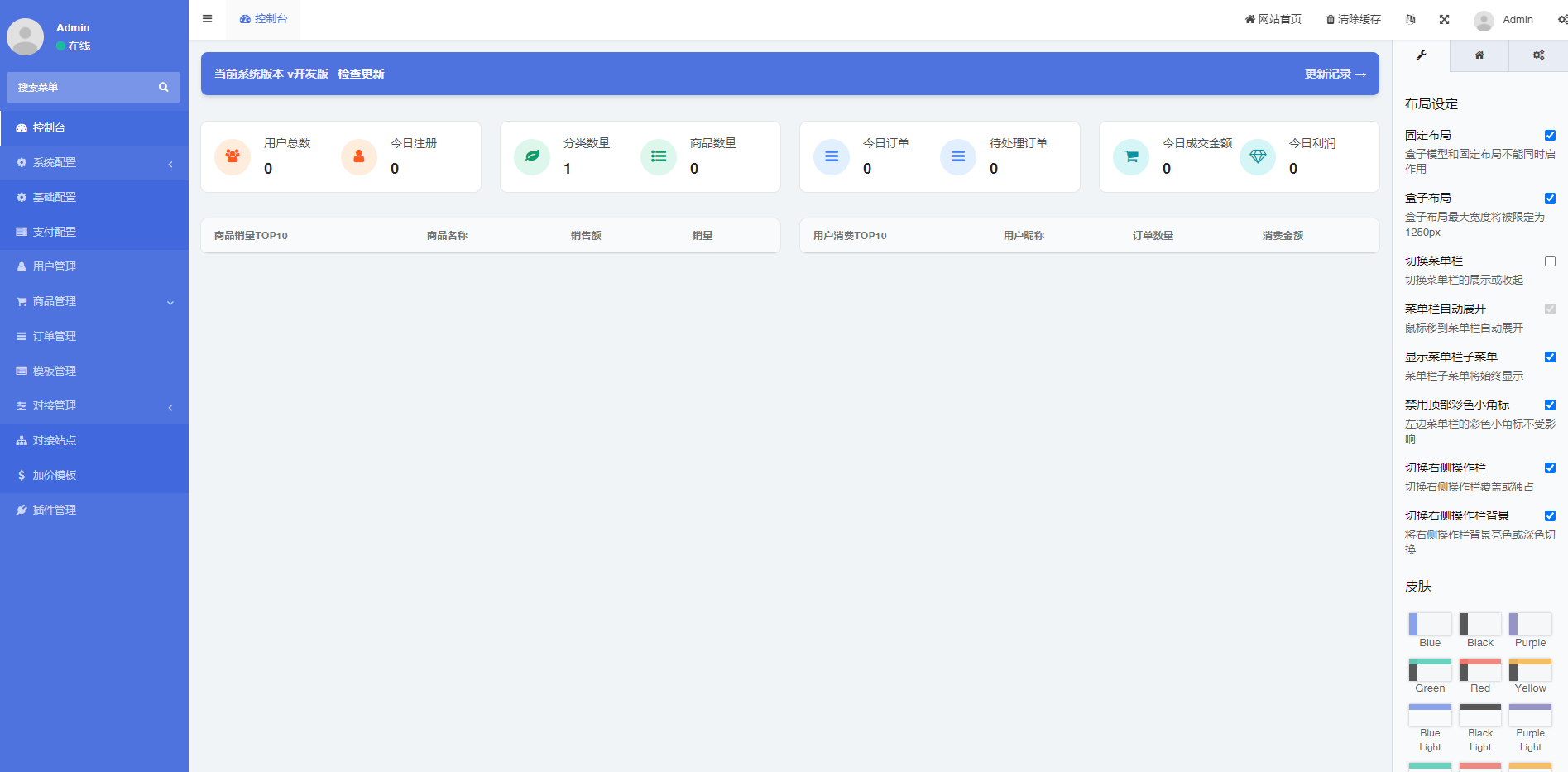This screenshot has width=1568, height=772.
Task: Click the 今日利润 diamond icon
Action: click(1258, 156)
